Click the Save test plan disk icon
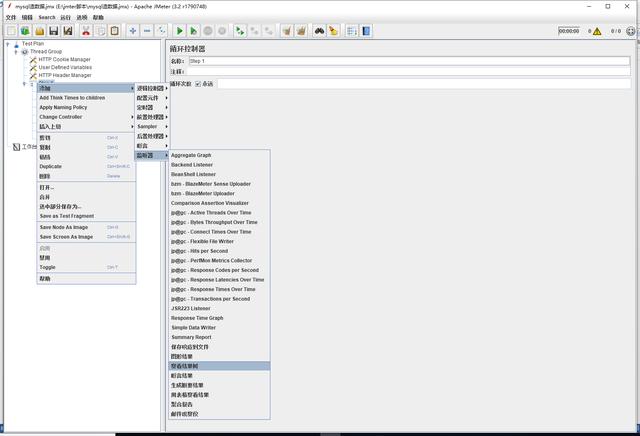 (54, 31)
